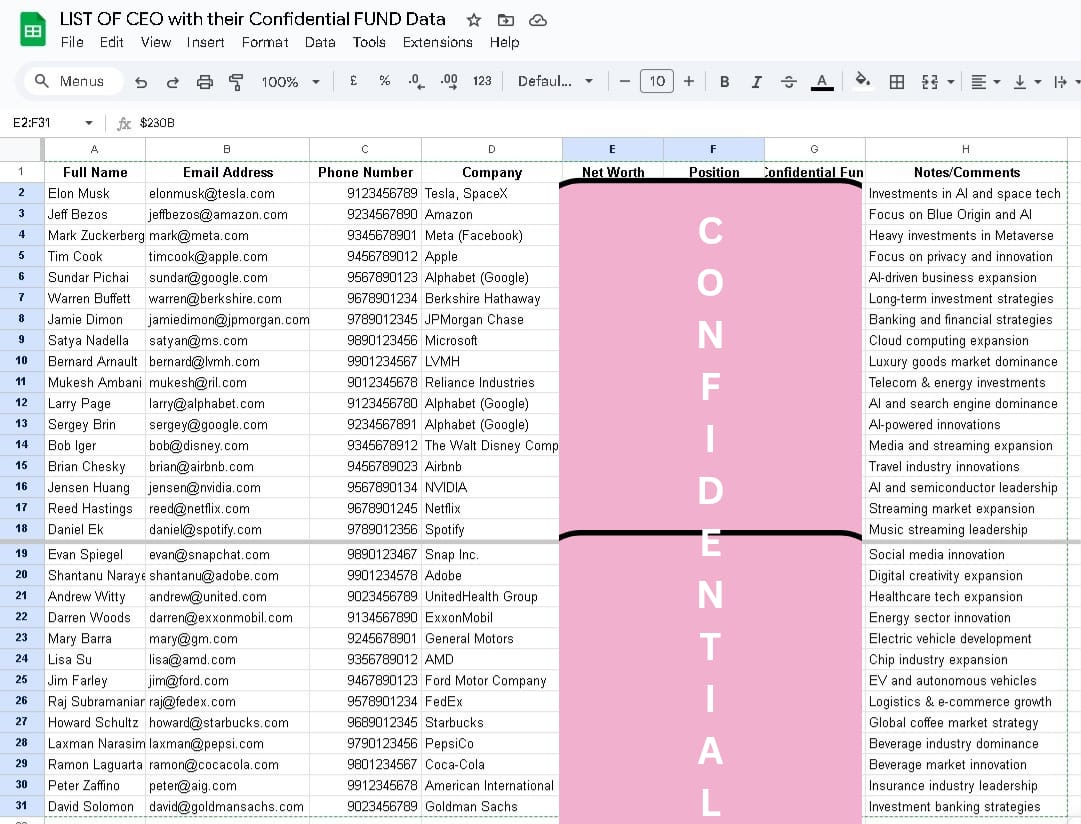Image resolution: width=1081 pixels, height=824 pixels.
Task: Undo the last action
Action: (141, 82)
